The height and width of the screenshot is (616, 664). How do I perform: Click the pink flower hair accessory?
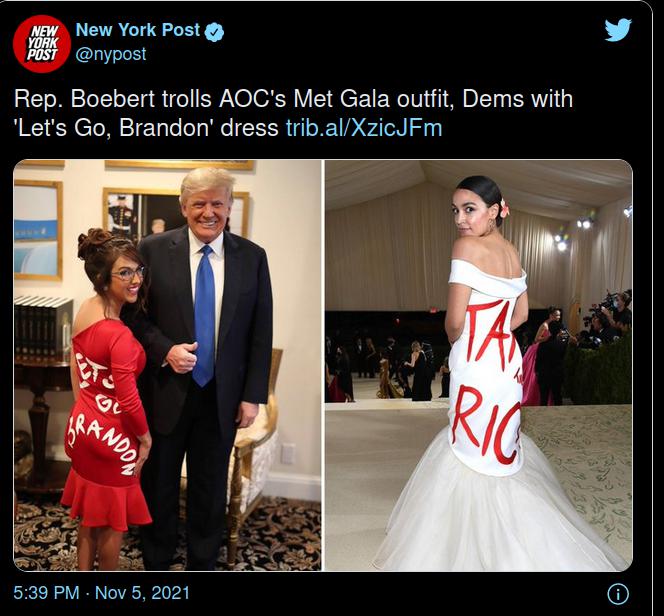pos(504,207)
